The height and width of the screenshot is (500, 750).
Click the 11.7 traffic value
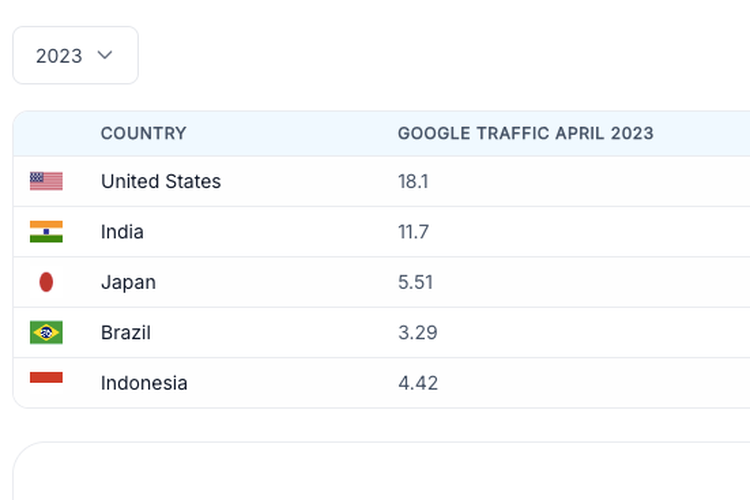tap(413, 232)
